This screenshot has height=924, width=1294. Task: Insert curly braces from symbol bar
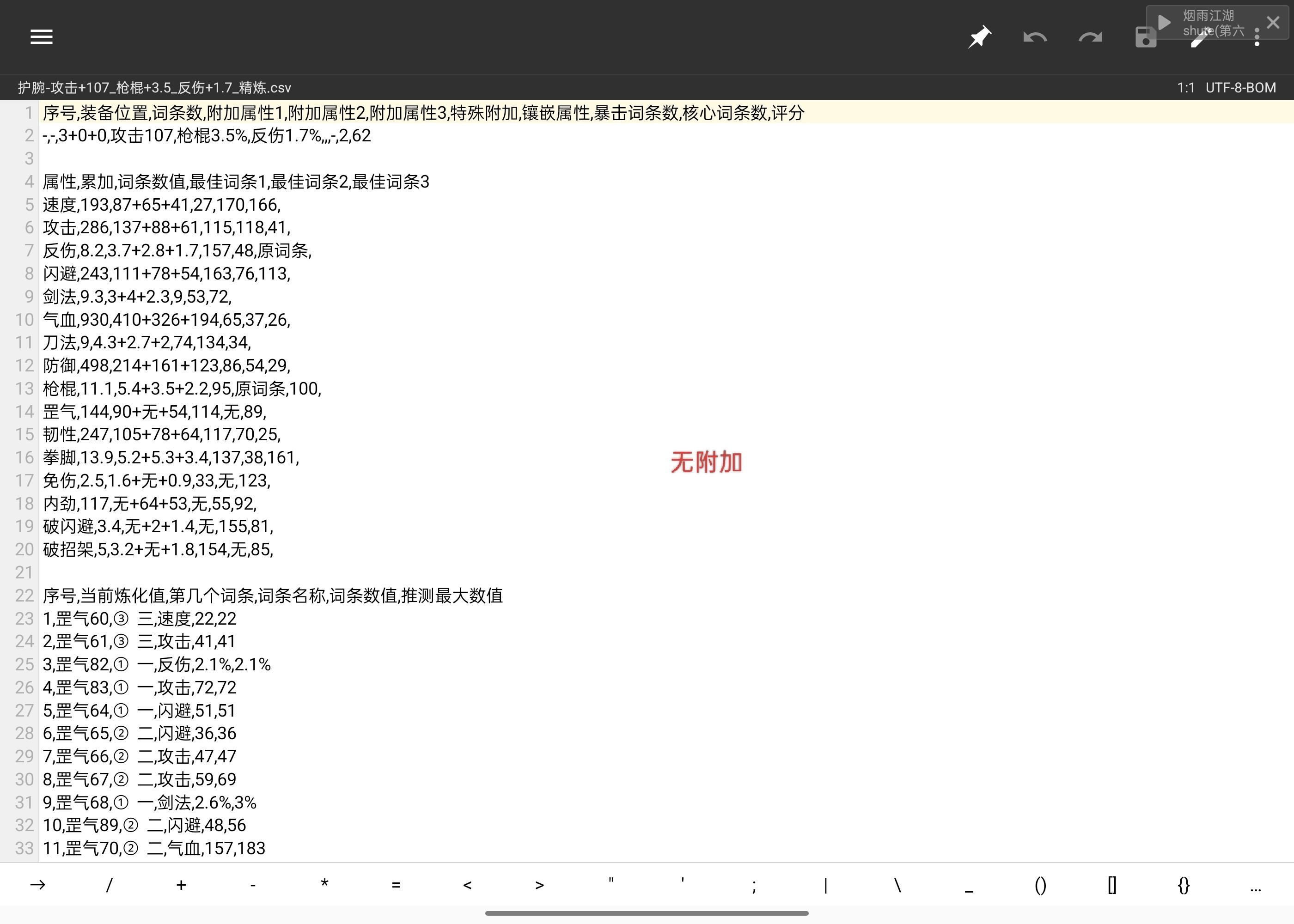click(x=1184, y=885)
